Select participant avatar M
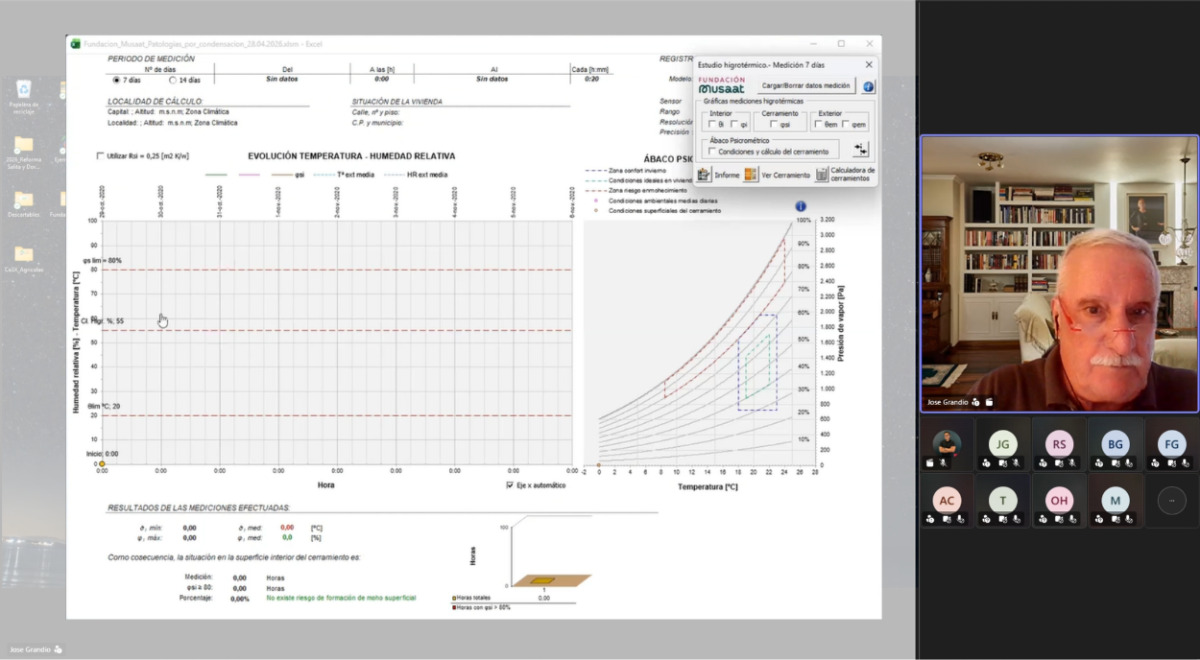Screen dimensions: 1200x660 pyautogui.click(x=1115, y=499)
